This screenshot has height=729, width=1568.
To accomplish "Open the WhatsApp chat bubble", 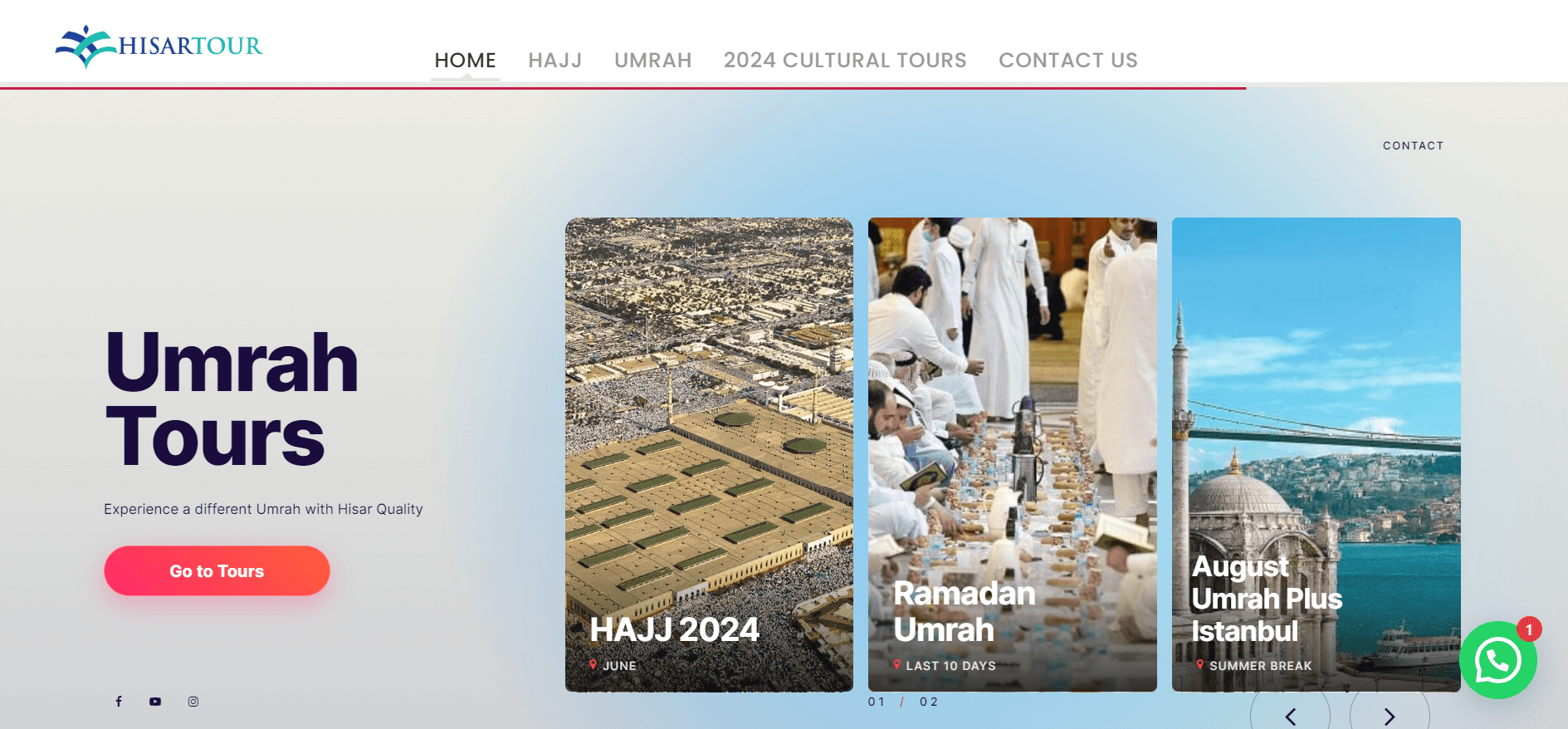I will pyautogui.click(x=1498, y=660).
